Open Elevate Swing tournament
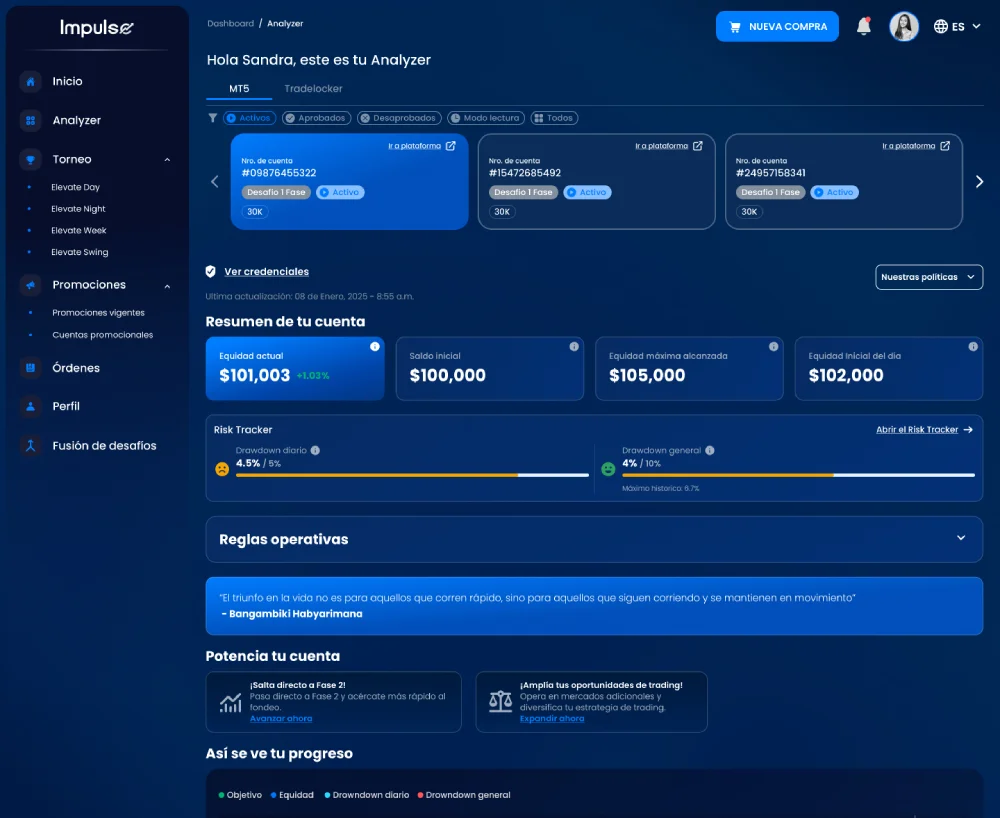The width and height of the screenshot is (1000, 818). (80, 252)
